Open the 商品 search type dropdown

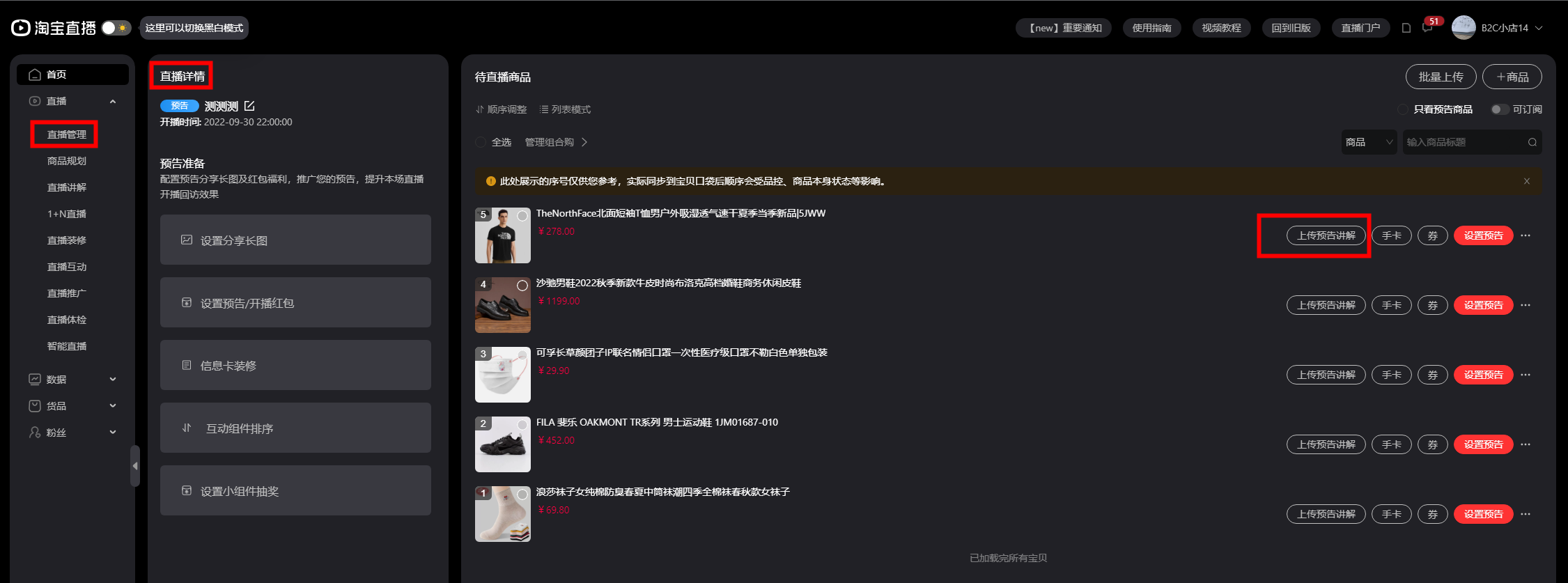click(x=1369, y=142)
